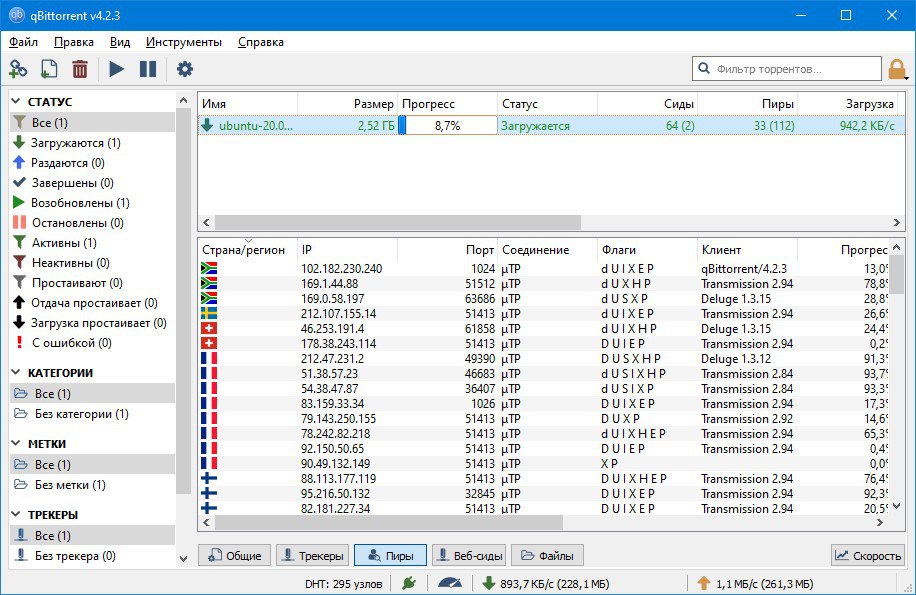Image resolution: width=916 pixels, height=595 pixels.
Task: Select the Без метки (1) item
Action: 92,485
